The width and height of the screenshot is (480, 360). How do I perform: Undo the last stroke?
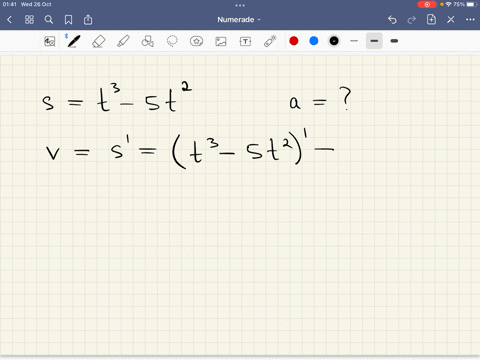tap(392, 20)
